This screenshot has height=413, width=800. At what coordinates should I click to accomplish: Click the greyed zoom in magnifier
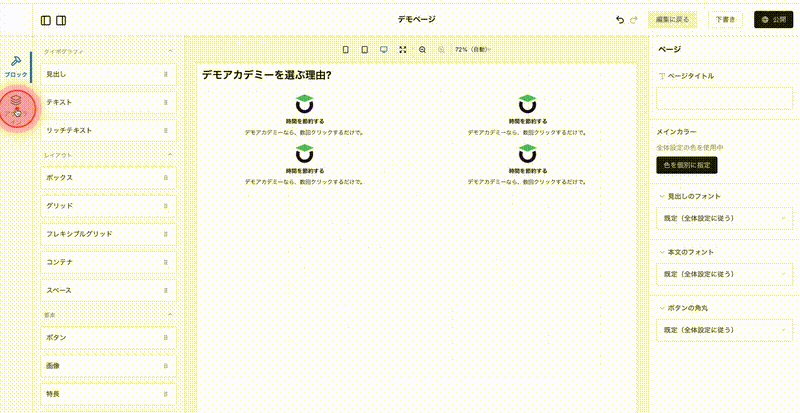click(x=441, y=50)
